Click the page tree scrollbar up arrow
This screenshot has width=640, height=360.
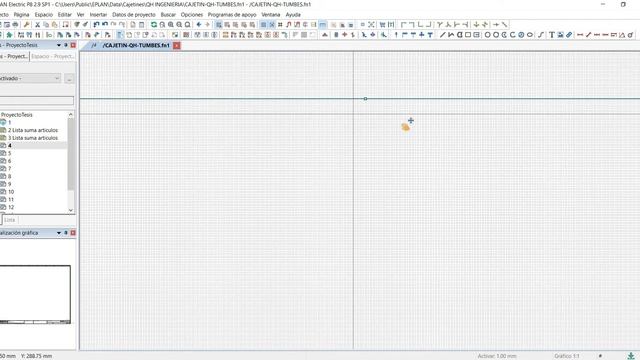pos(71,115)
